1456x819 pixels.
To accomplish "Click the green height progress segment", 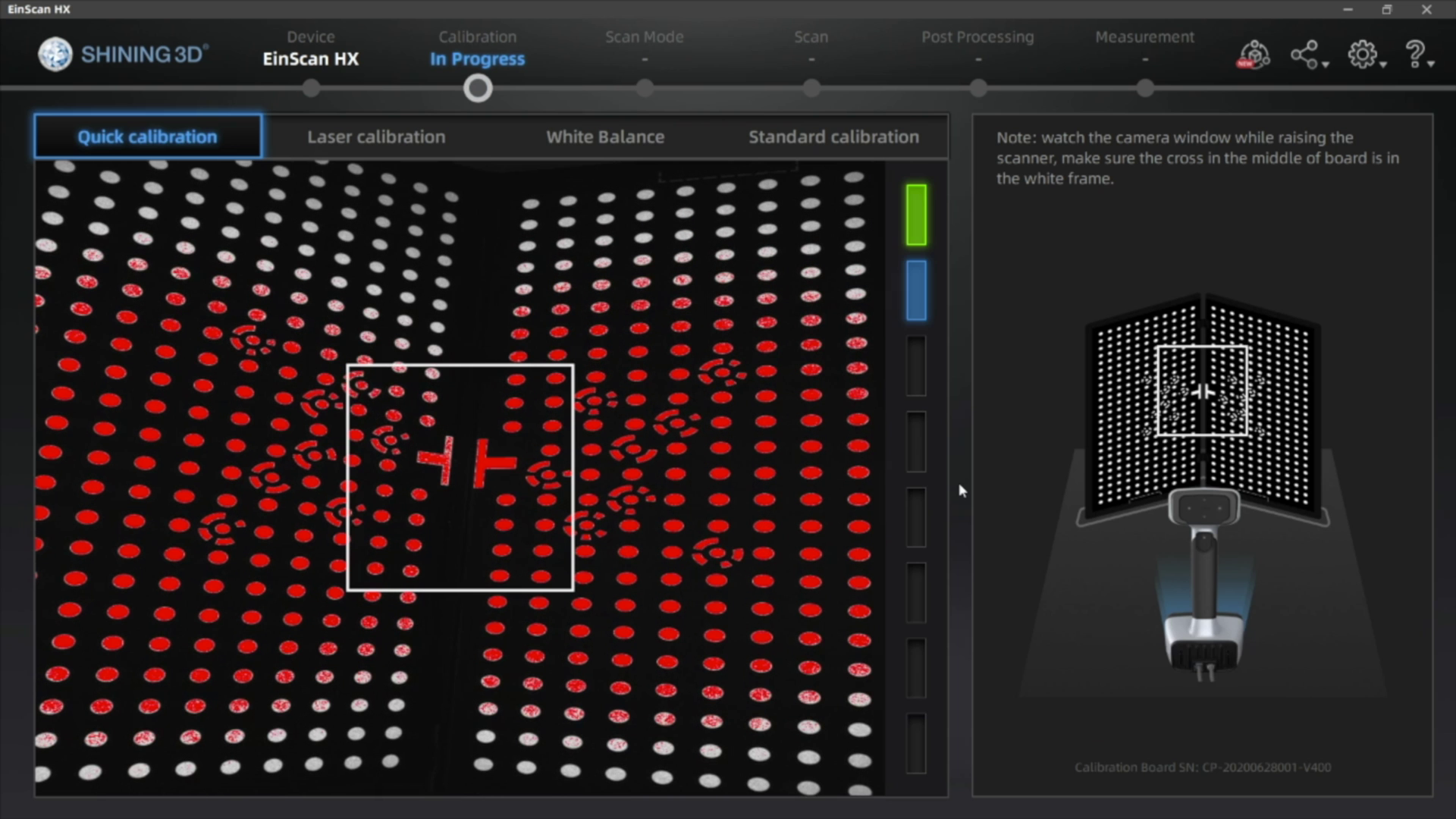I will [x=916, y=215].
